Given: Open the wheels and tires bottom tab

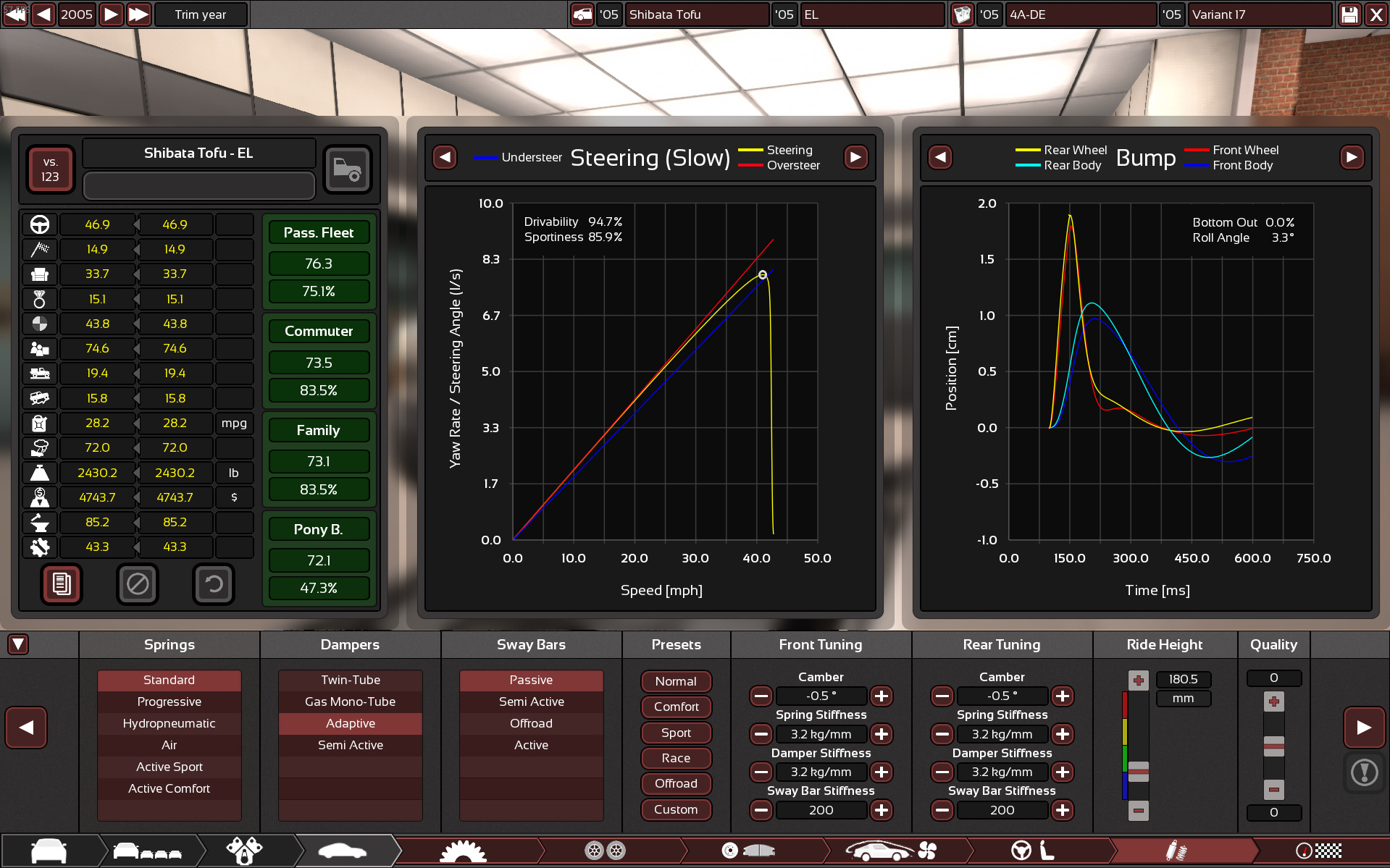Looking at the screenshot, I should click(605, 851).
